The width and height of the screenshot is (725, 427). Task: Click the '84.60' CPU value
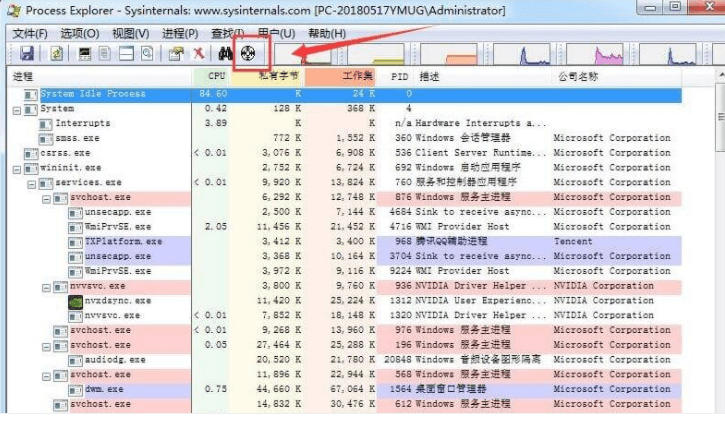[213, 94]
